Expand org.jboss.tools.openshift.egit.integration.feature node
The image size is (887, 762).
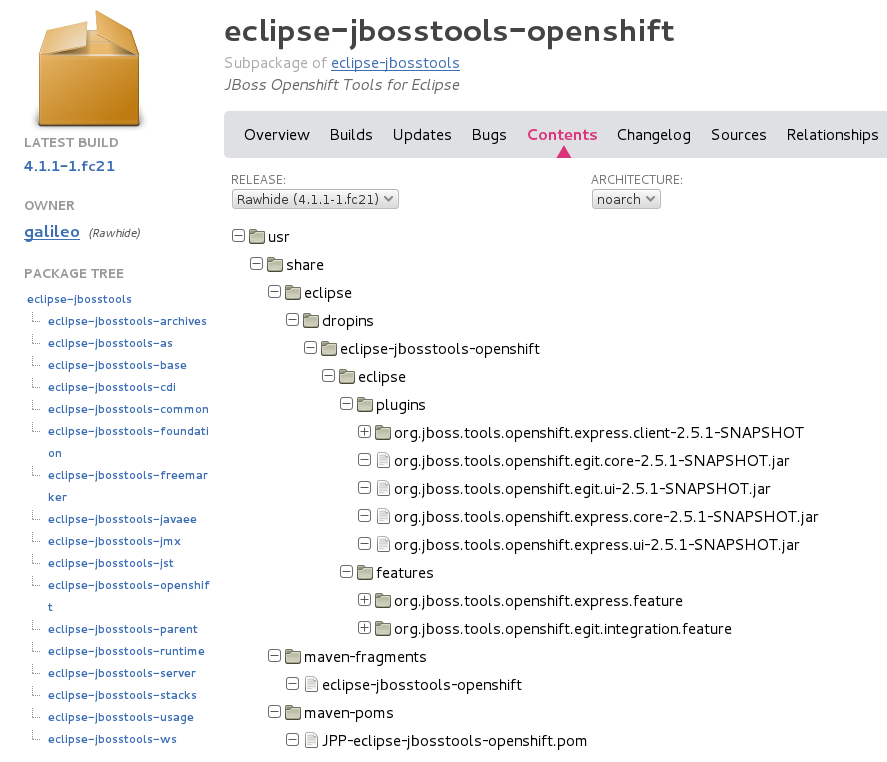(x=364, y=628)
